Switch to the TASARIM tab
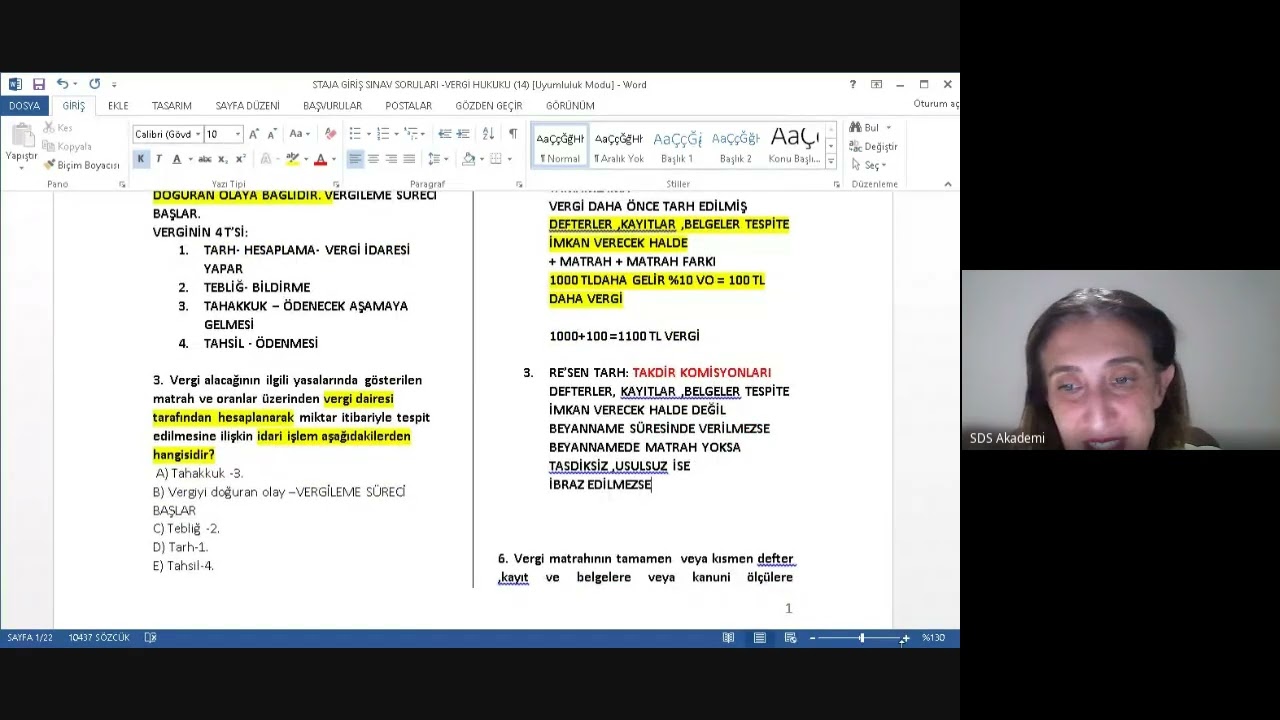 pyautogui.click(x=171, y=105)
